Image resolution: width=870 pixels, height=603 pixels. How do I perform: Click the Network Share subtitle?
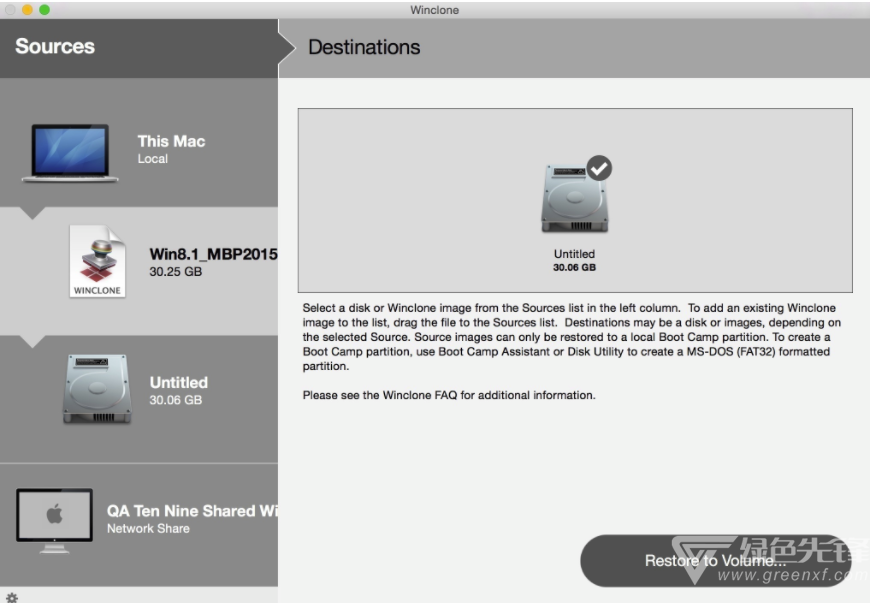[x=148, y=529]
